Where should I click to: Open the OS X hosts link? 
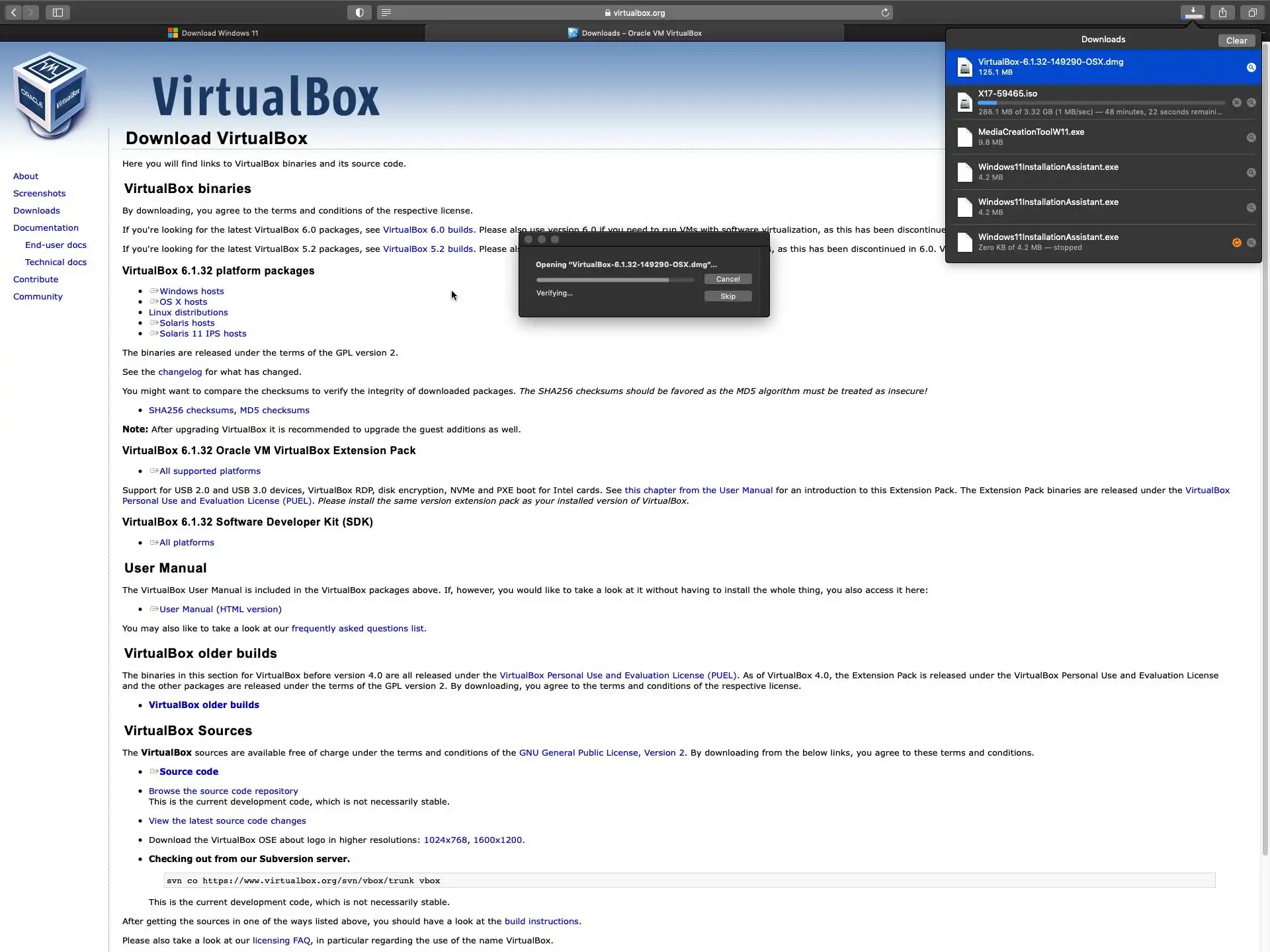(183, 301)
